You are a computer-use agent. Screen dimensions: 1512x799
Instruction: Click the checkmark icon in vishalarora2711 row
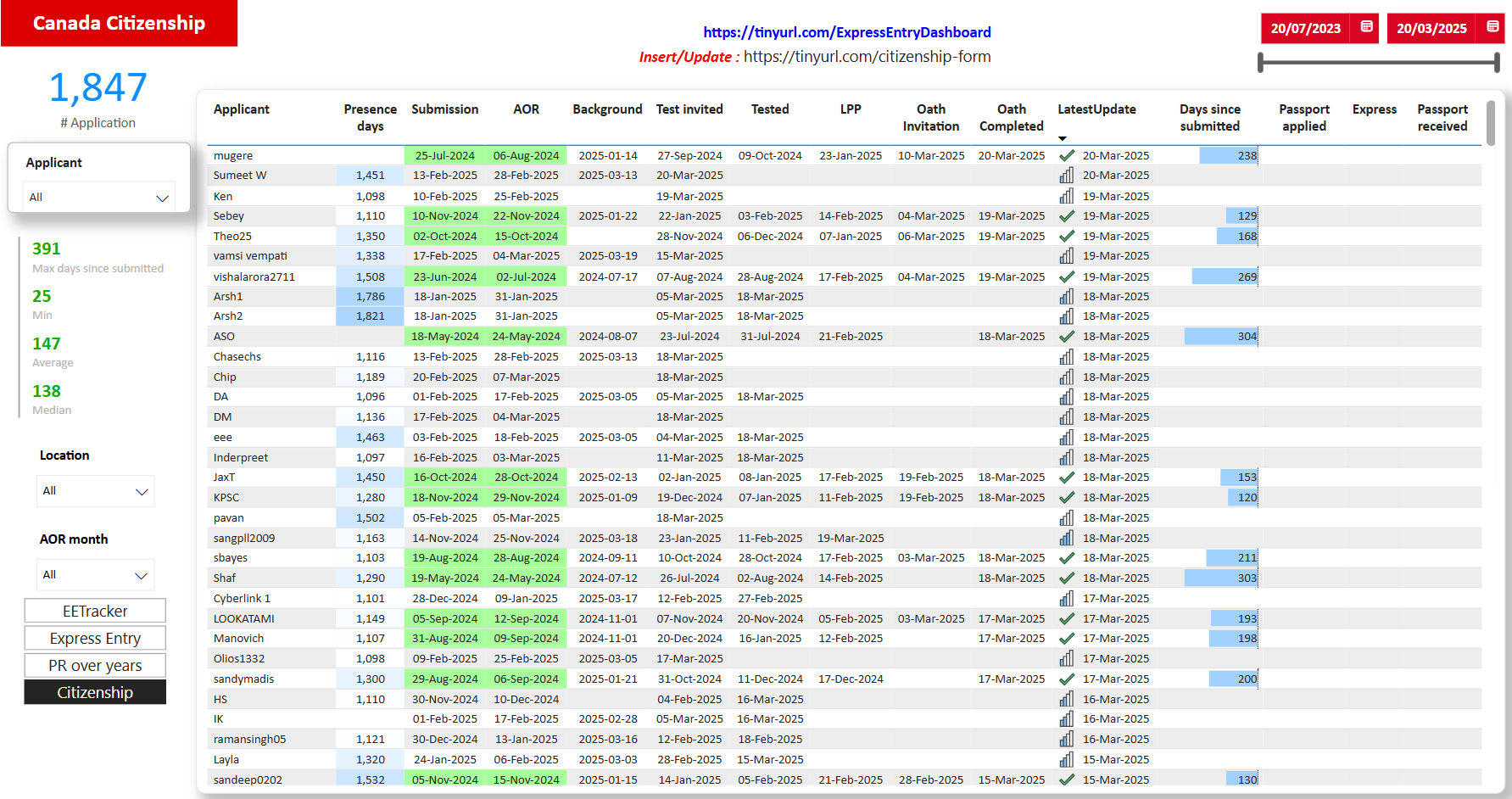(x=1067, y=277)
